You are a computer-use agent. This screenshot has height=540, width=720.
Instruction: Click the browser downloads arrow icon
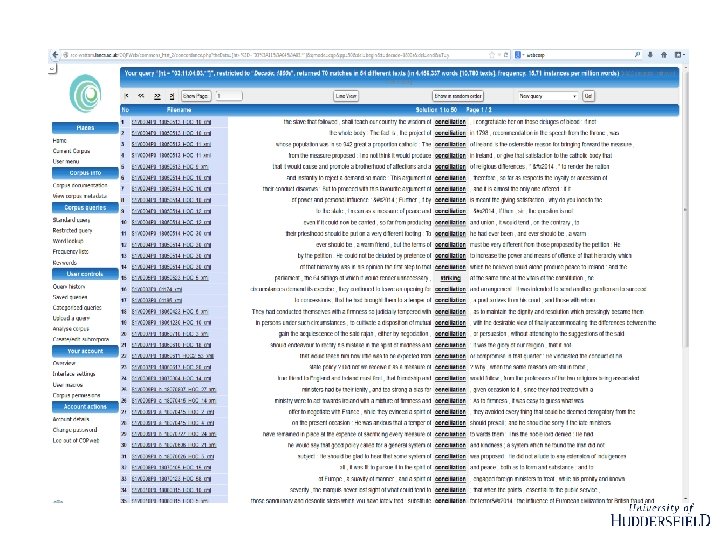[x=651, y=55]
